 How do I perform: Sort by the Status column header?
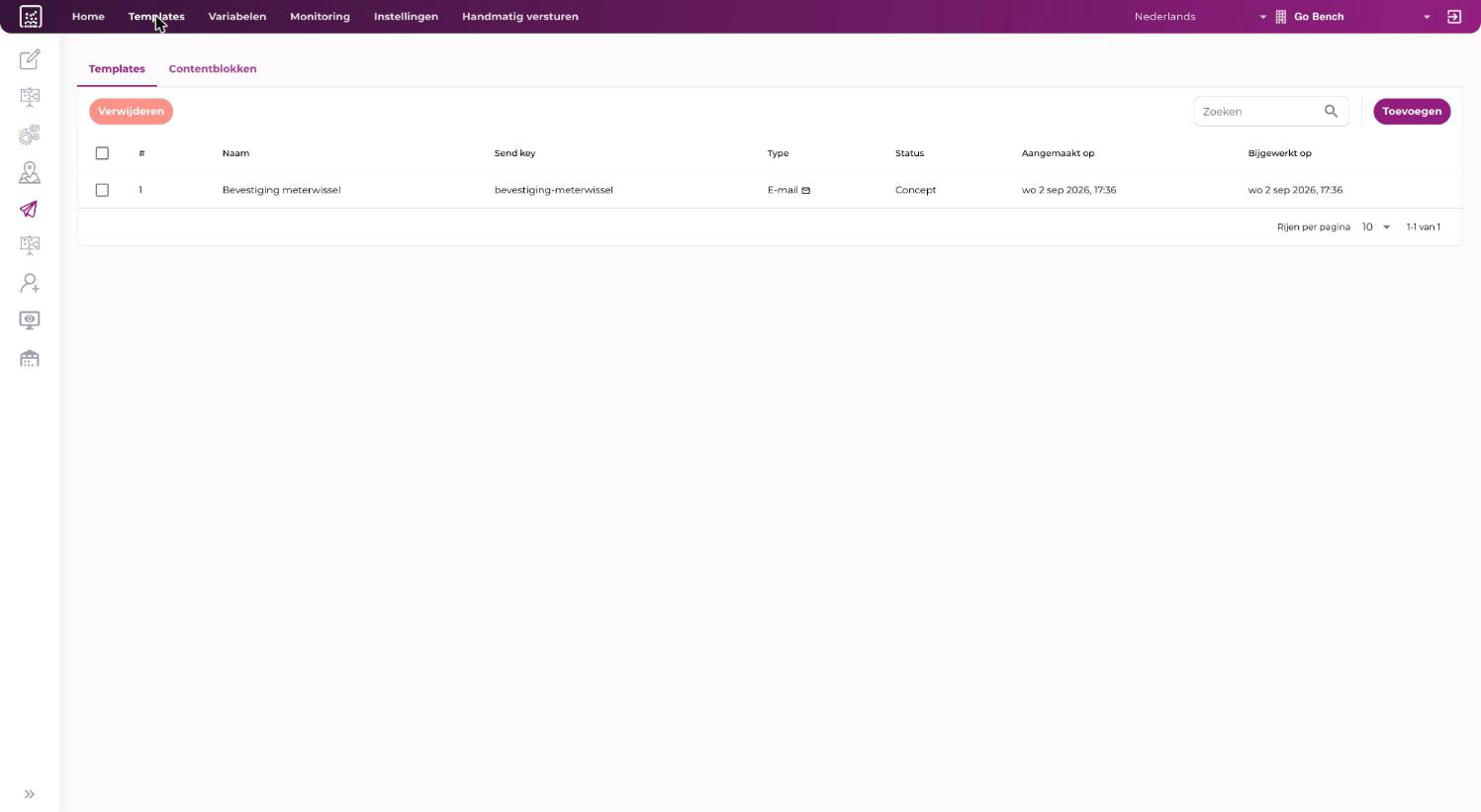pos(909,153)
